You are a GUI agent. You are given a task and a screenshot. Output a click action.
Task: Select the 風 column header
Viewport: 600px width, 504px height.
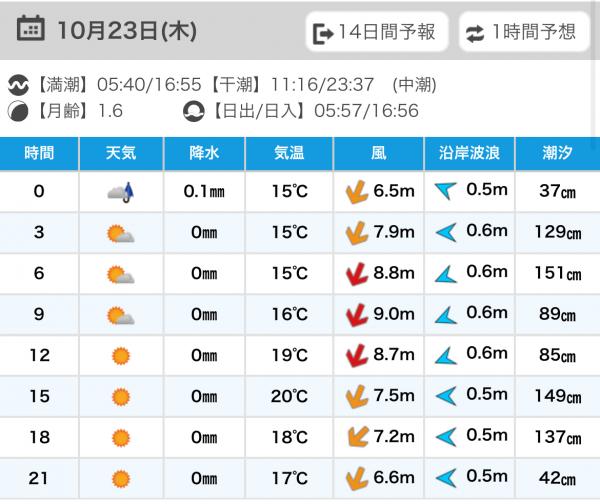(x=379, y=154)
